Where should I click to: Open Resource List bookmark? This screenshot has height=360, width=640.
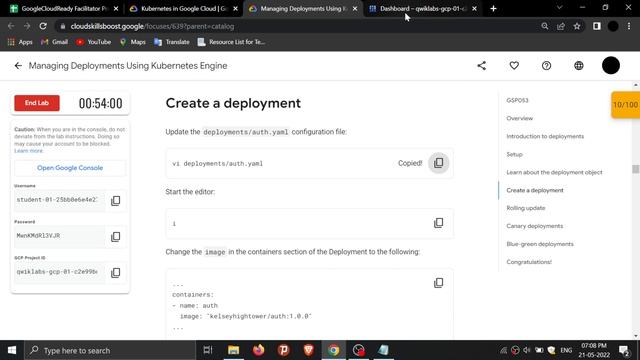tap(231, 42)
